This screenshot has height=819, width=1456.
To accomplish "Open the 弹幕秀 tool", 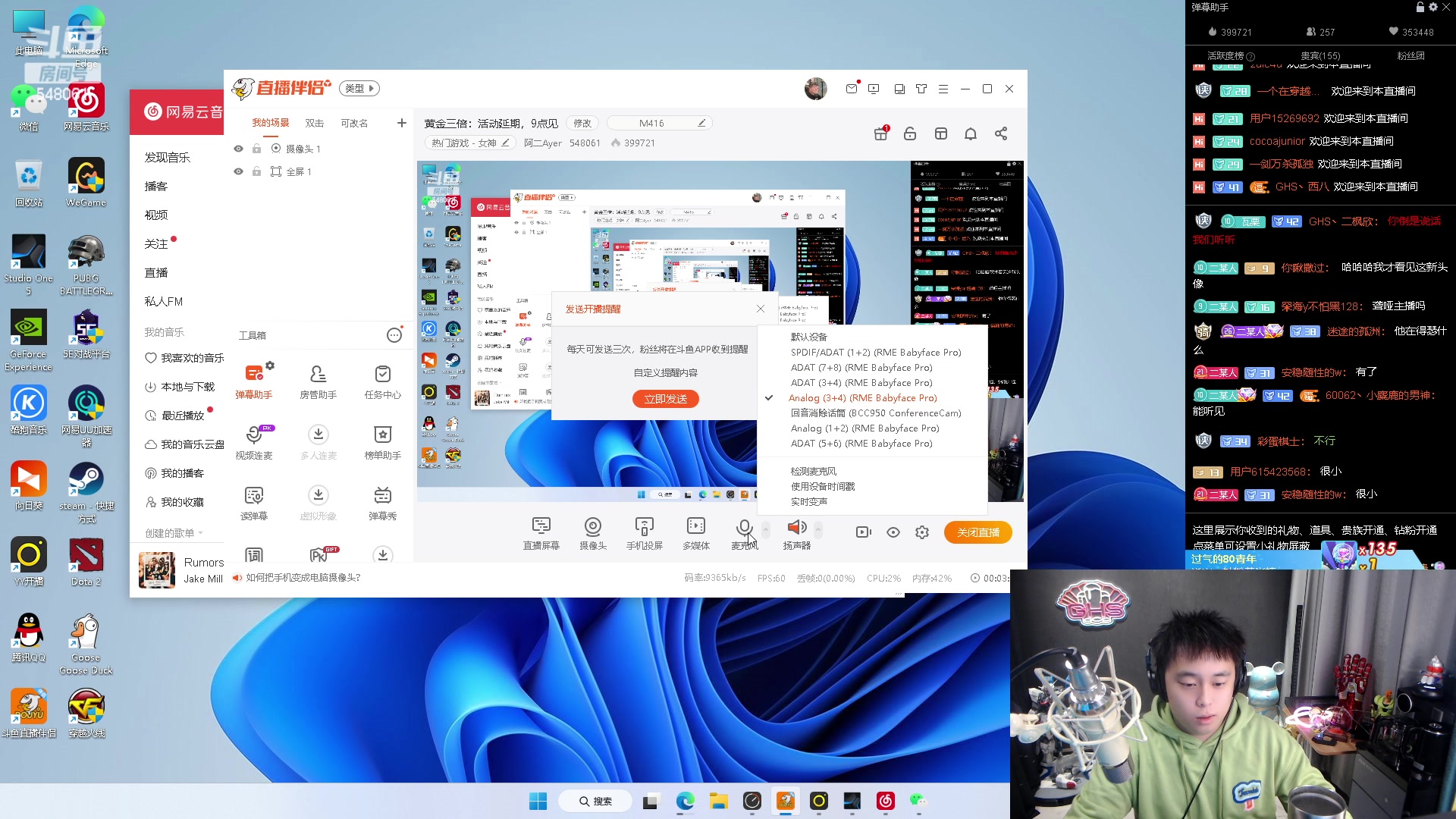I will pyautogui.click(x=382, y=503).
